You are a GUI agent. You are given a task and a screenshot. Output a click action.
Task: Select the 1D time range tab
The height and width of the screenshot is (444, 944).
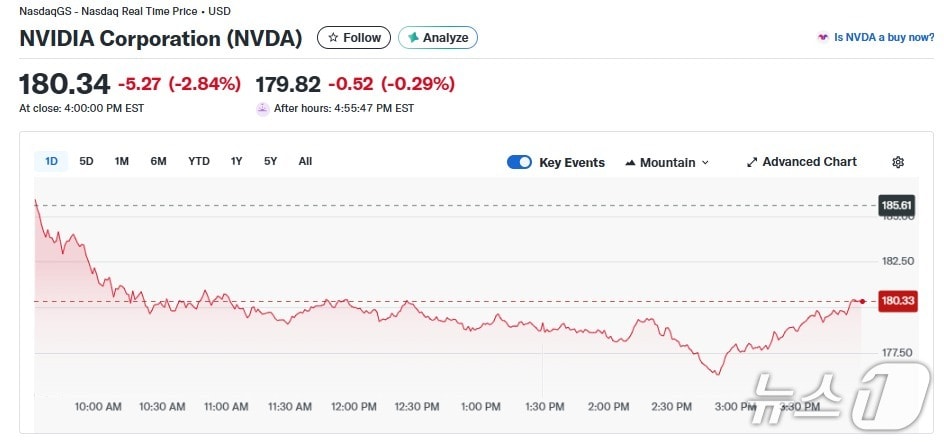point(51,161)
